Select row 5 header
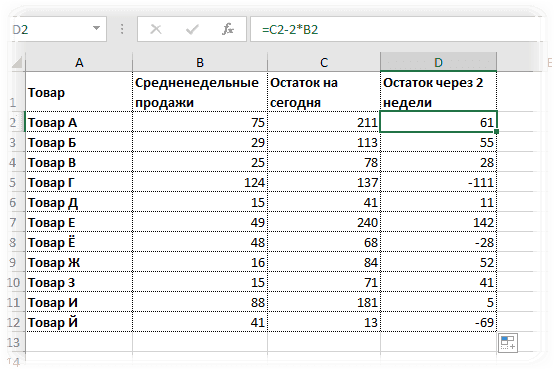 click(x=16, y=182)
